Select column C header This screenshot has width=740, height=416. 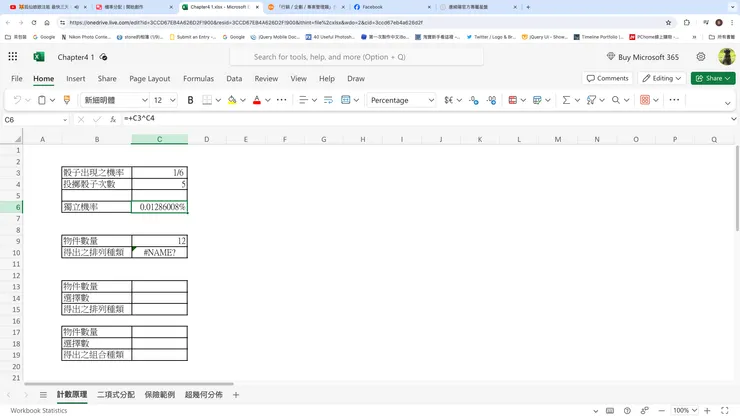coord(160,139)
